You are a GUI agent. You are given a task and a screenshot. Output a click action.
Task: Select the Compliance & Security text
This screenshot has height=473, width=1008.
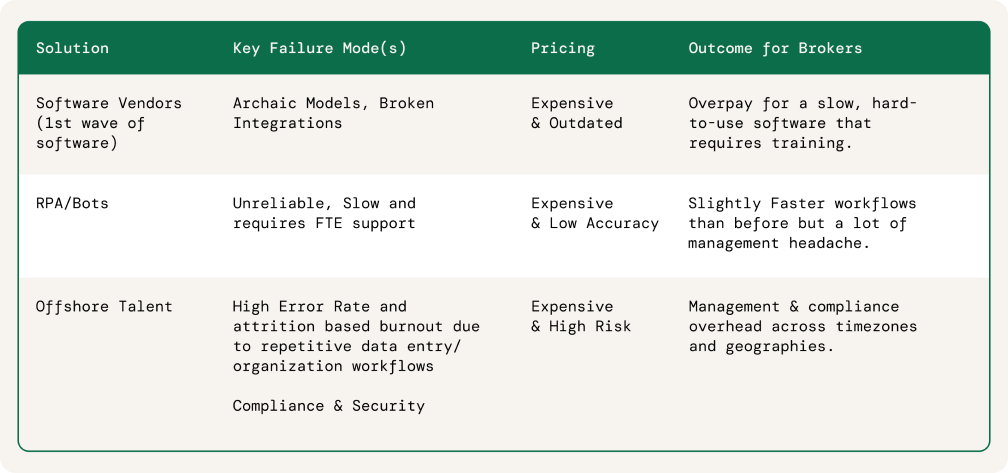[329, 405]
